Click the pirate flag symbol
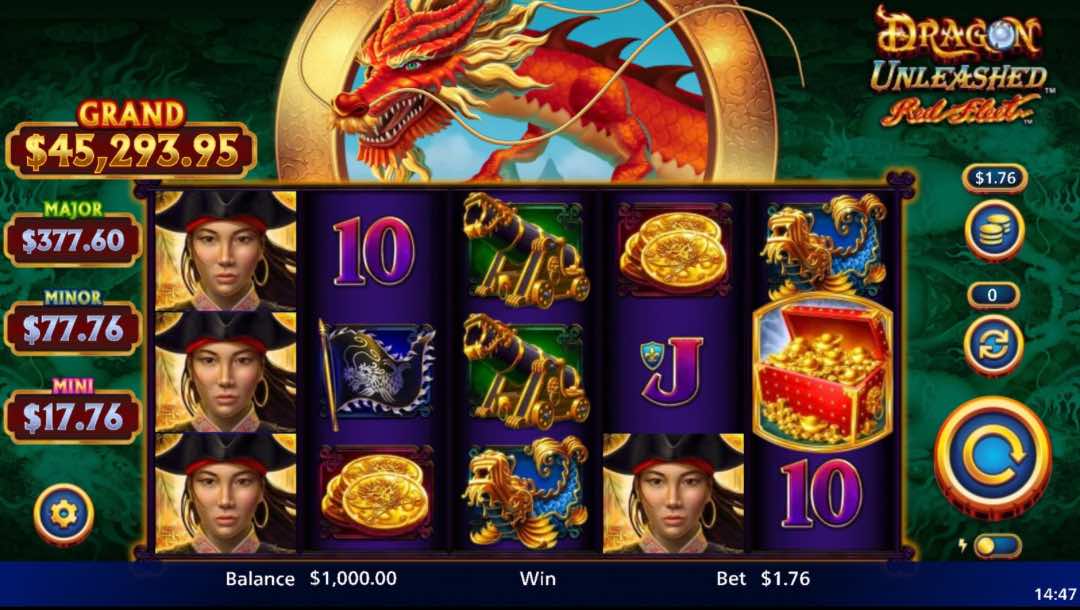The image size is (1080, 610). [377, 372]
